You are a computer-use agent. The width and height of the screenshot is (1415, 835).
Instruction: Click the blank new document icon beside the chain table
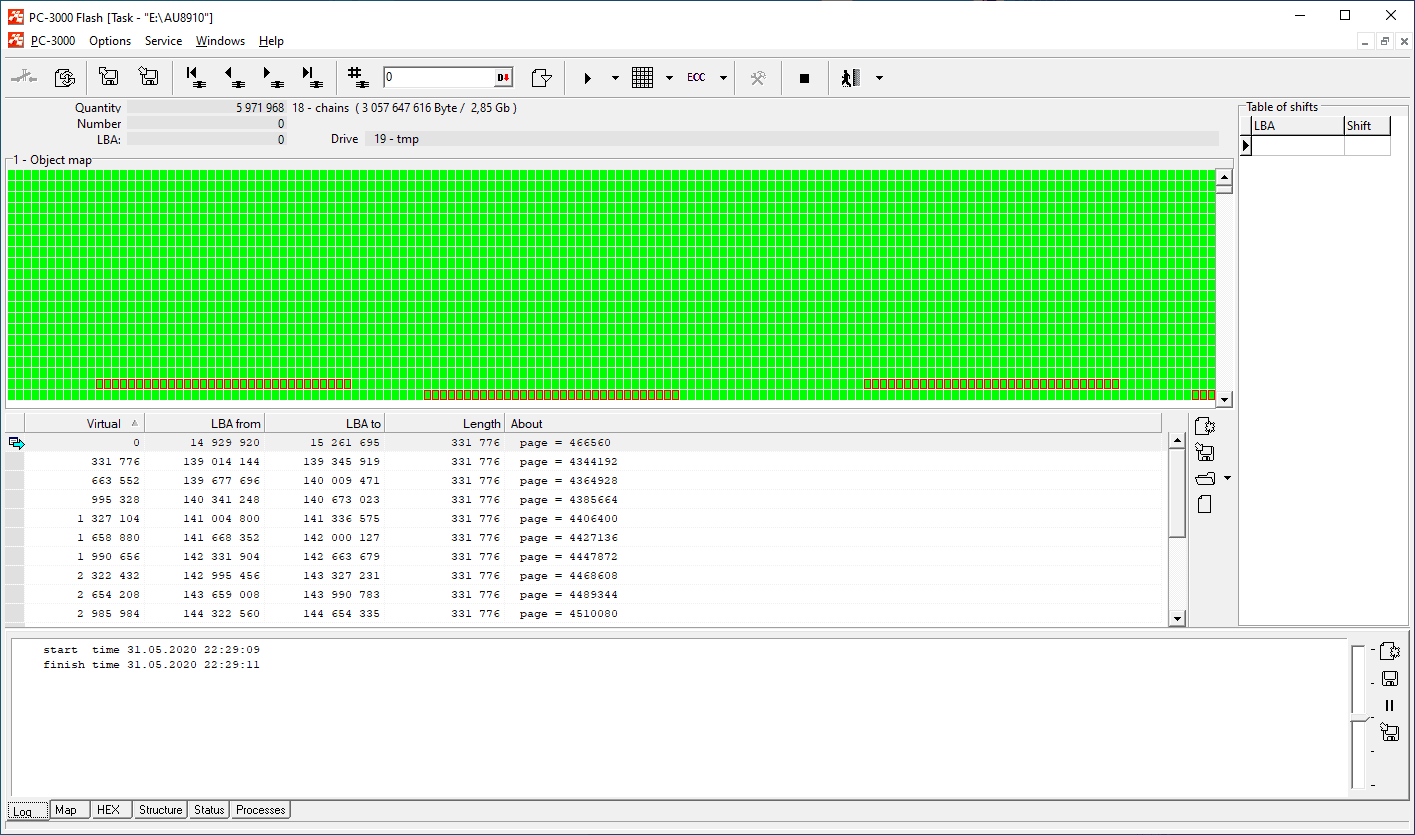(1204, 505)
